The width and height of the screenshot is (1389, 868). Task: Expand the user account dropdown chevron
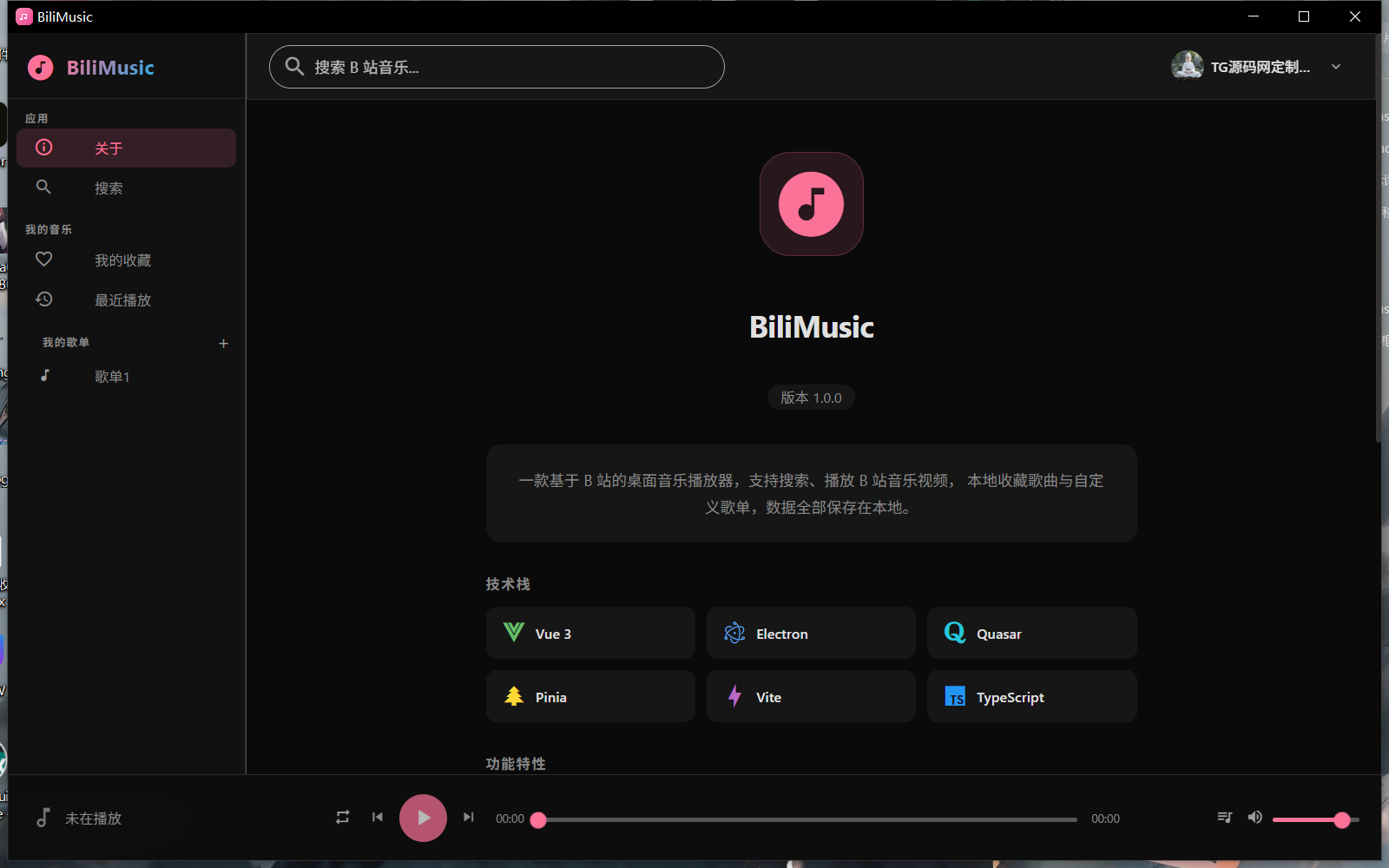coord(1336,67)
